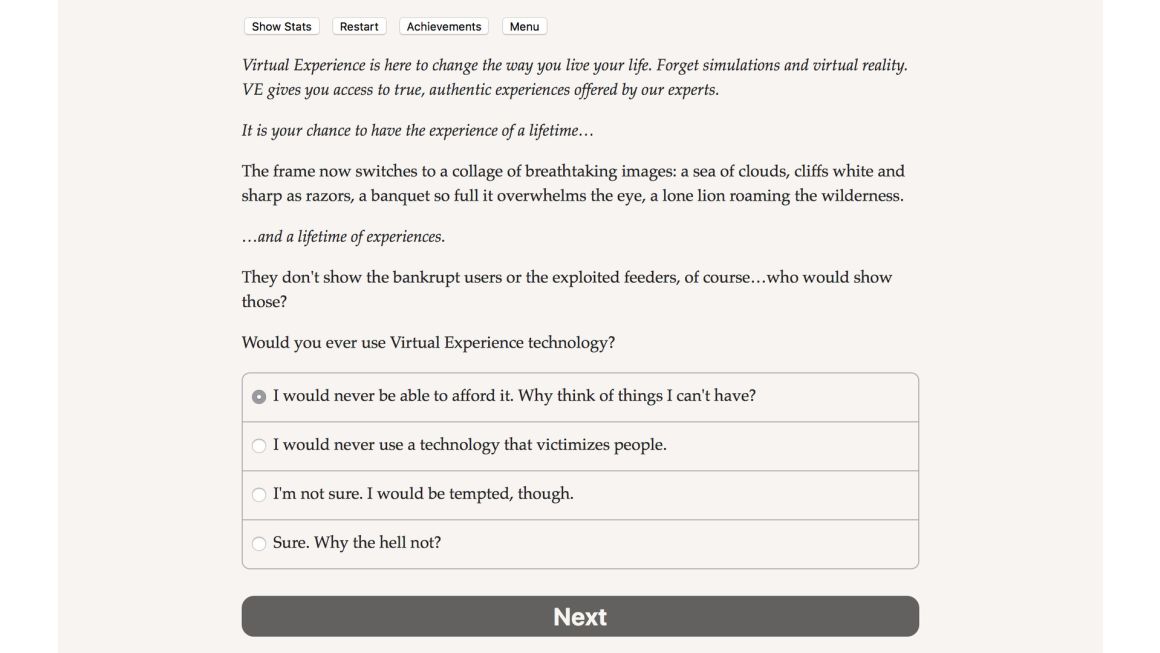Screen dimensions: 1160x653
Task: Open the Show Stats panel
Action: 281,27
